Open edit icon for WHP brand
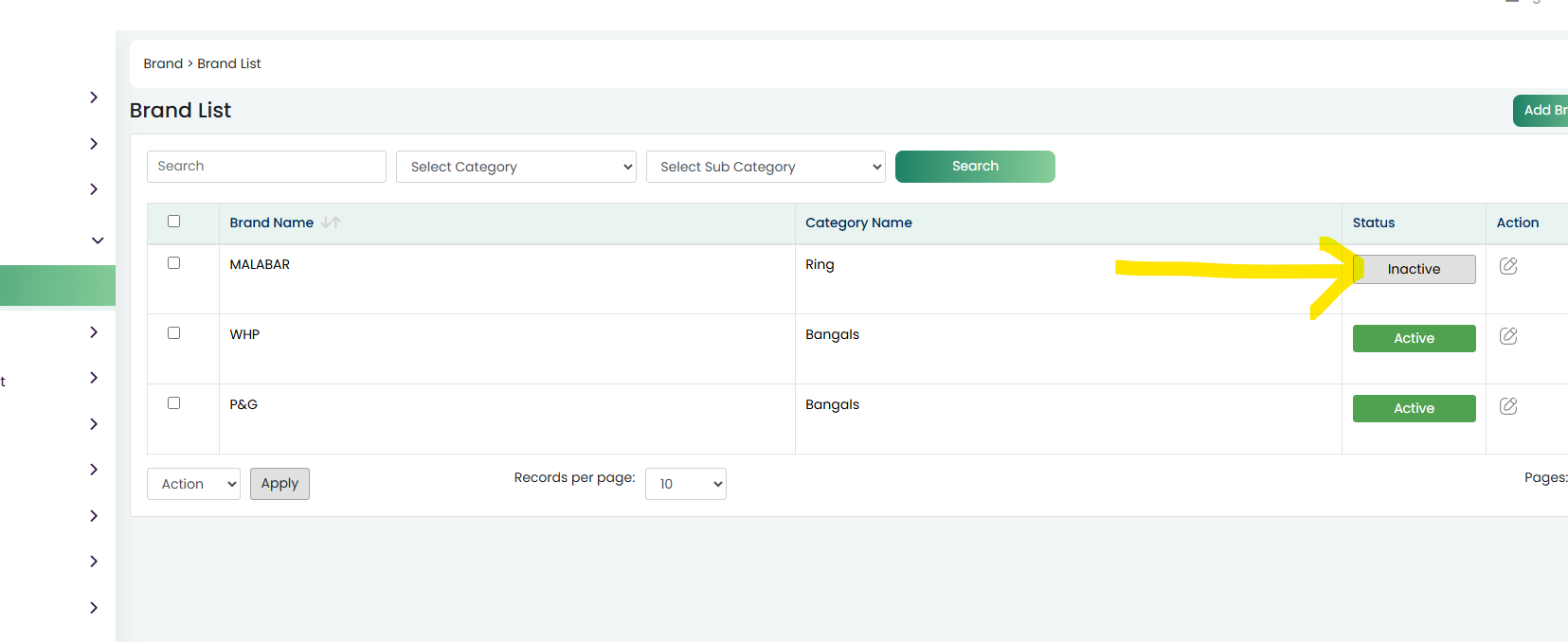Viewport: 1568px width, 642px height. point(1508,336)
